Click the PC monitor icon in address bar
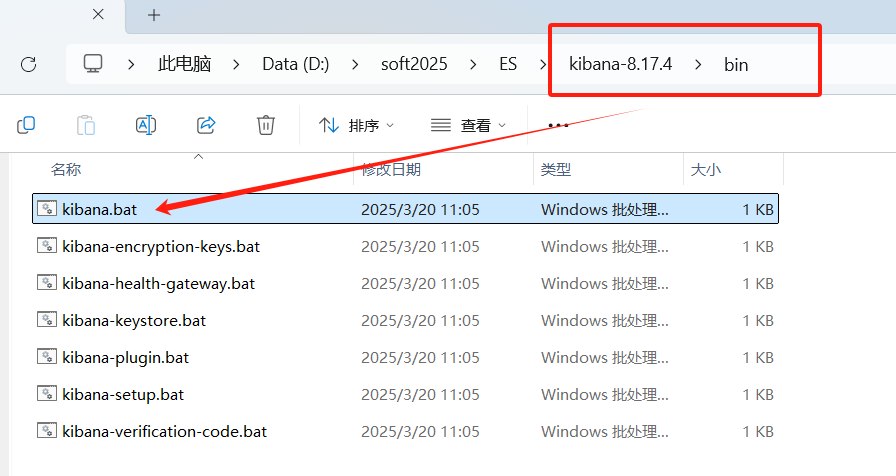Image resolution: width=896 pixels, height=476 pixels. pos(93,63)
